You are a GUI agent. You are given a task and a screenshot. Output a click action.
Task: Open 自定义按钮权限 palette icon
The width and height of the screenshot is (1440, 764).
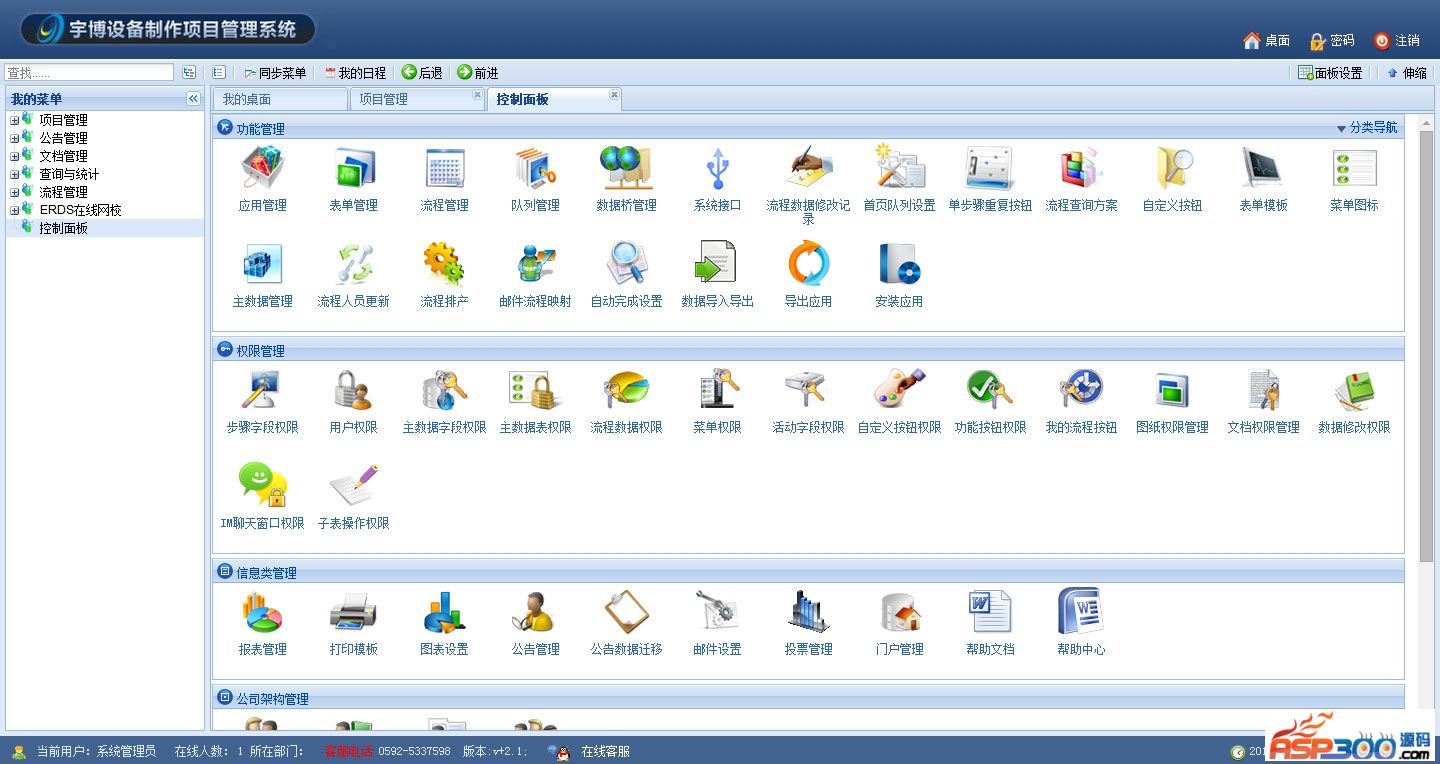[x=899, y=390]
